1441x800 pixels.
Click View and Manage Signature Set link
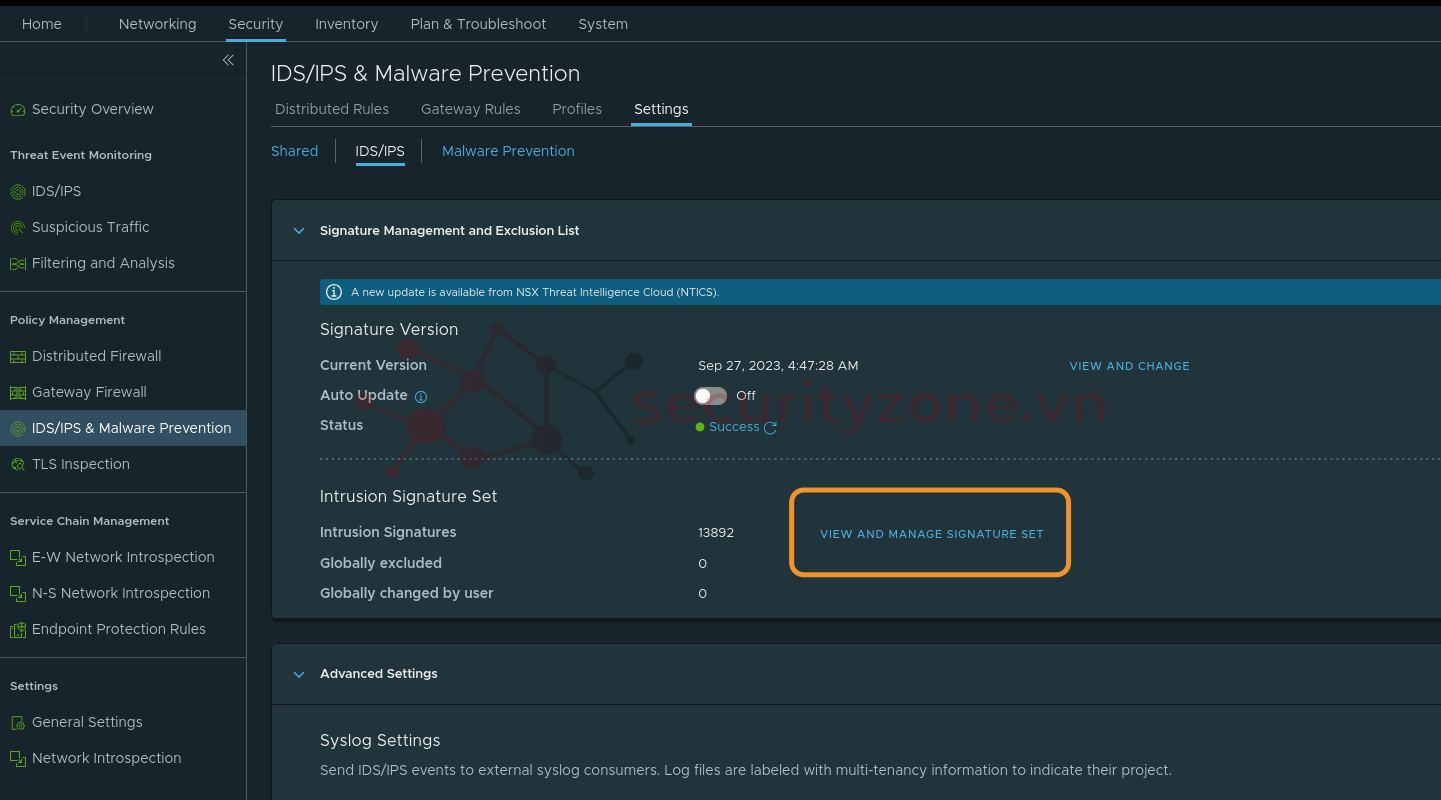[931, 534]
